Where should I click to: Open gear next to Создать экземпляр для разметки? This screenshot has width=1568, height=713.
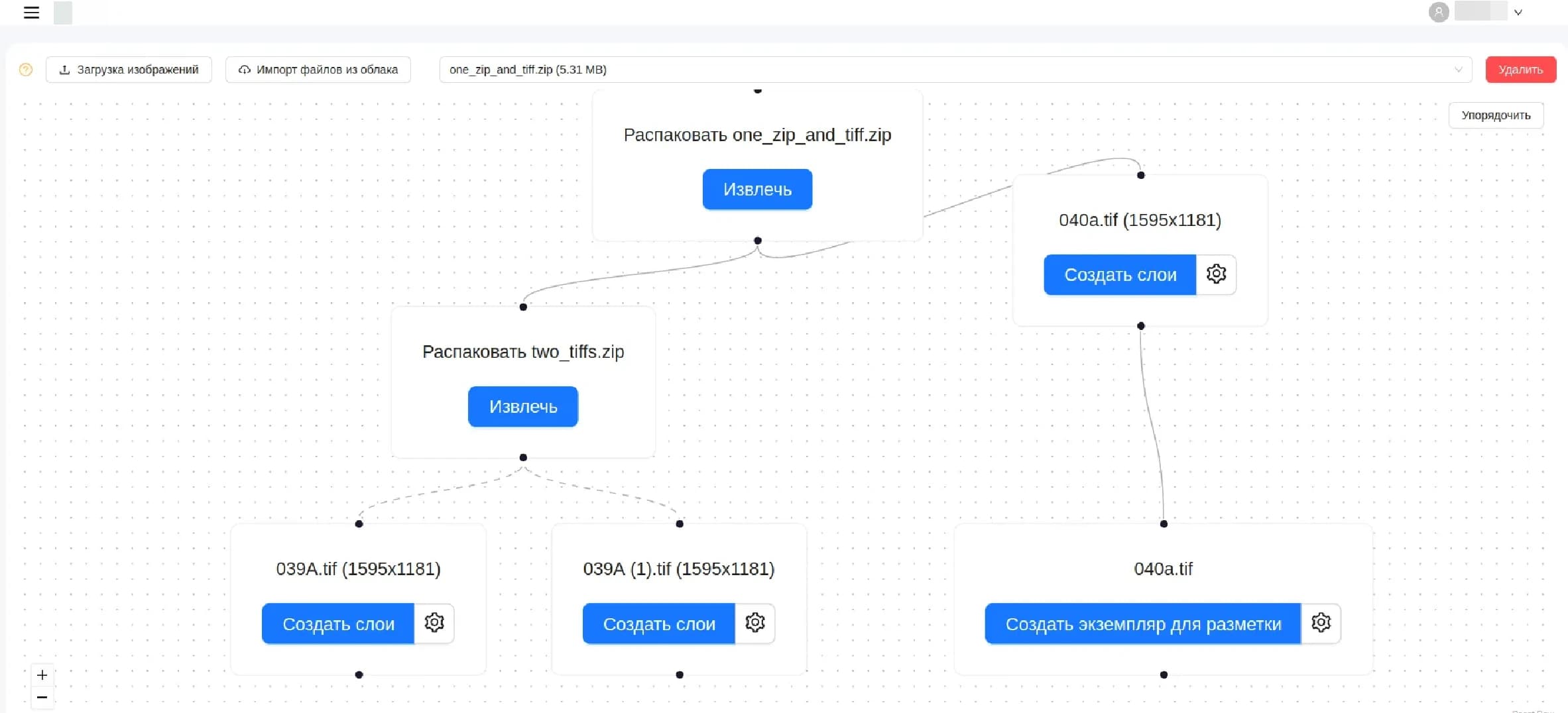tap(1321, 623)
